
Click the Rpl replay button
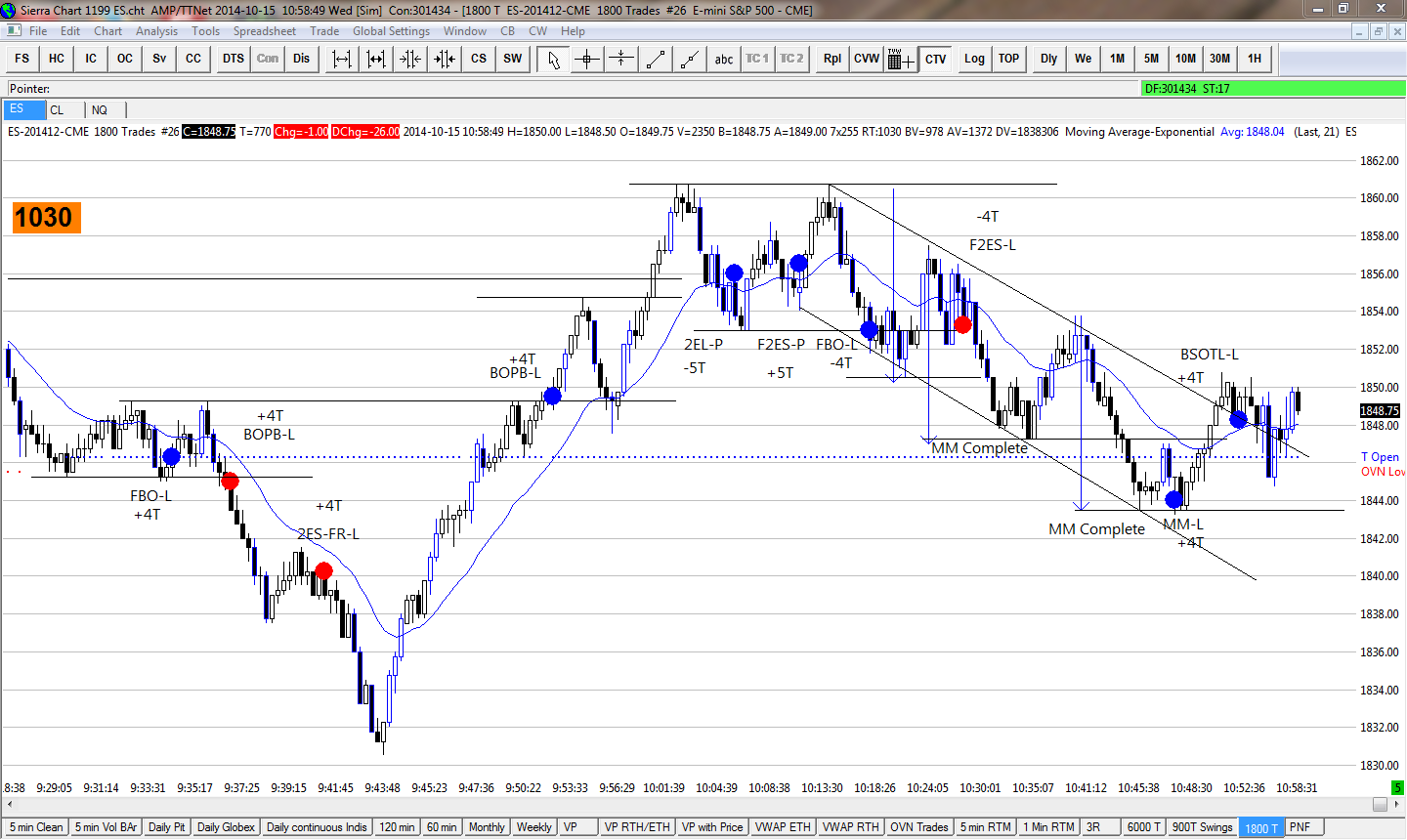tap(832, 59)
